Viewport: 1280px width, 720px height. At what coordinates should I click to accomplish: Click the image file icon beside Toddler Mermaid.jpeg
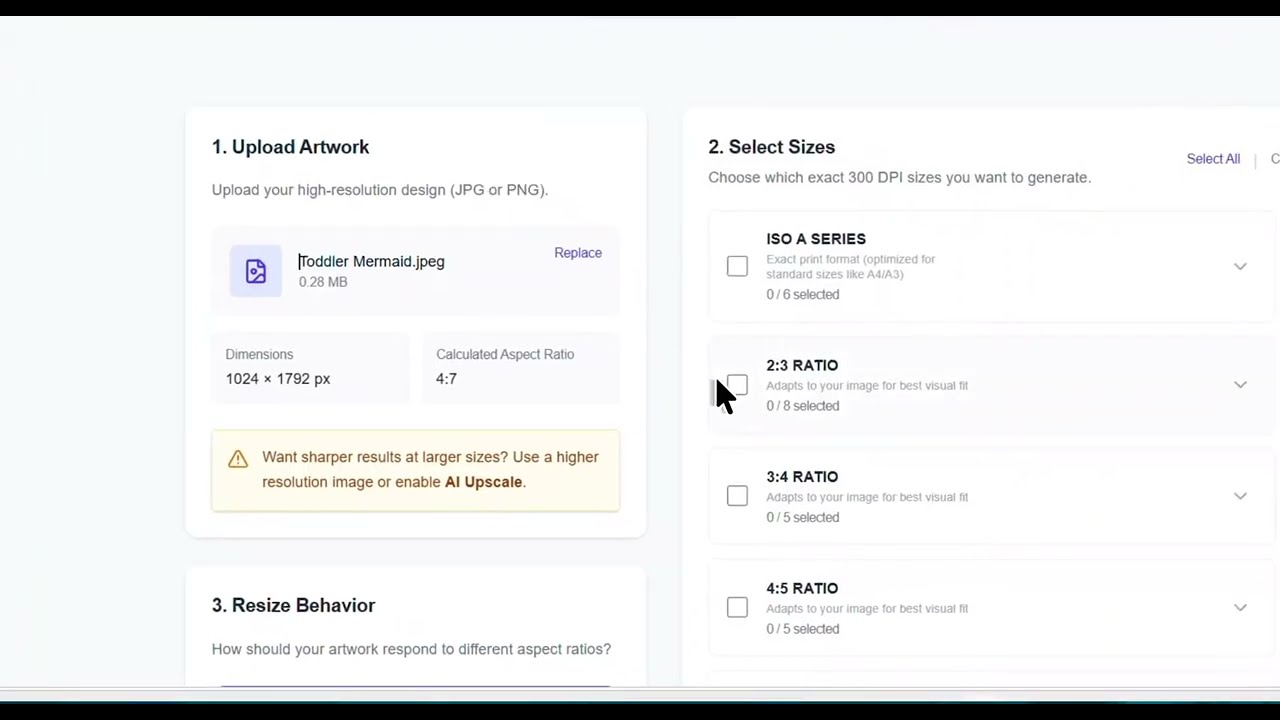[x=256, y=271]
